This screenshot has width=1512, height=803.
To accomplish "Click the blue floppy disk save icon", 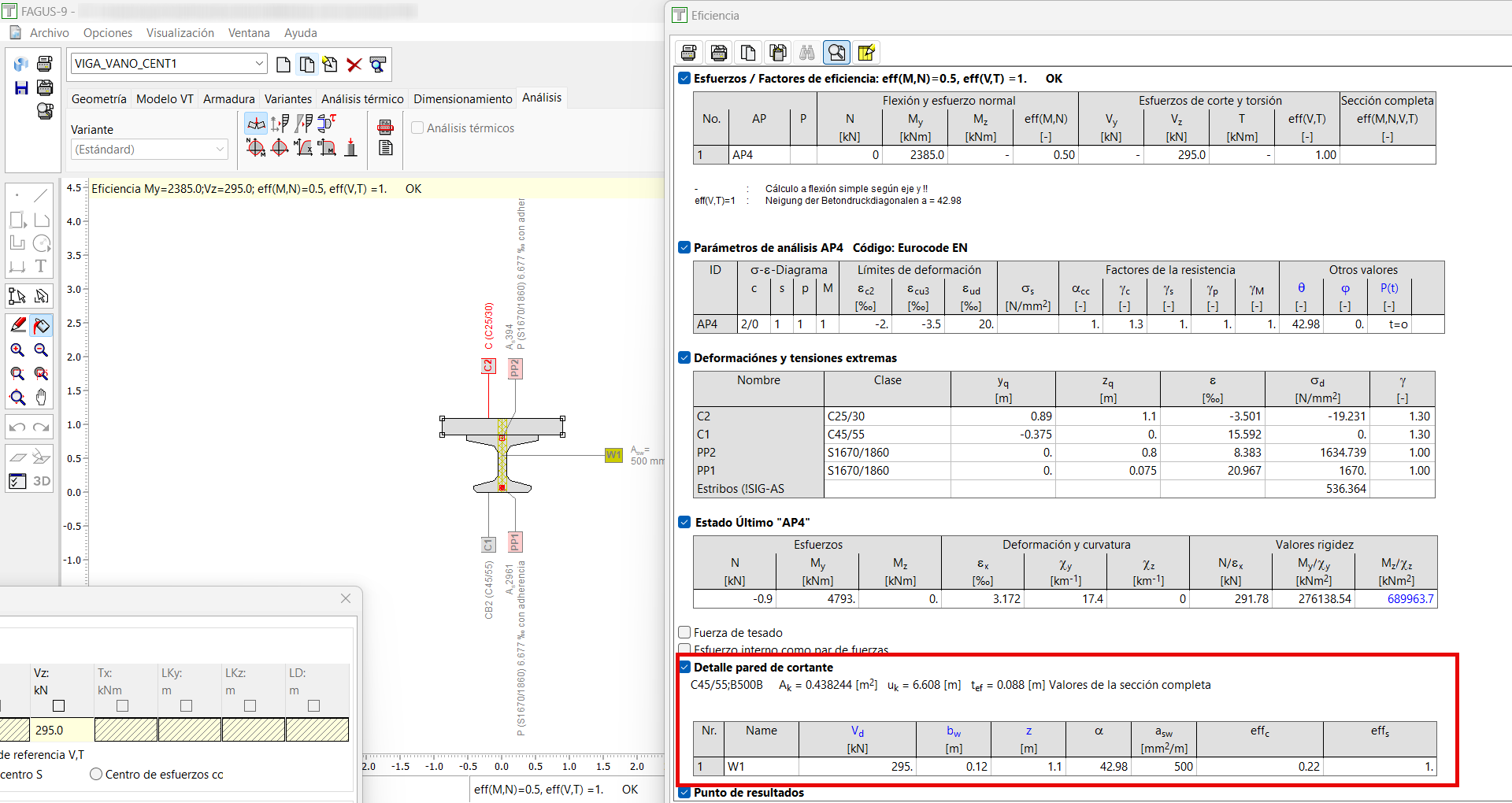I will click(21, 88).
